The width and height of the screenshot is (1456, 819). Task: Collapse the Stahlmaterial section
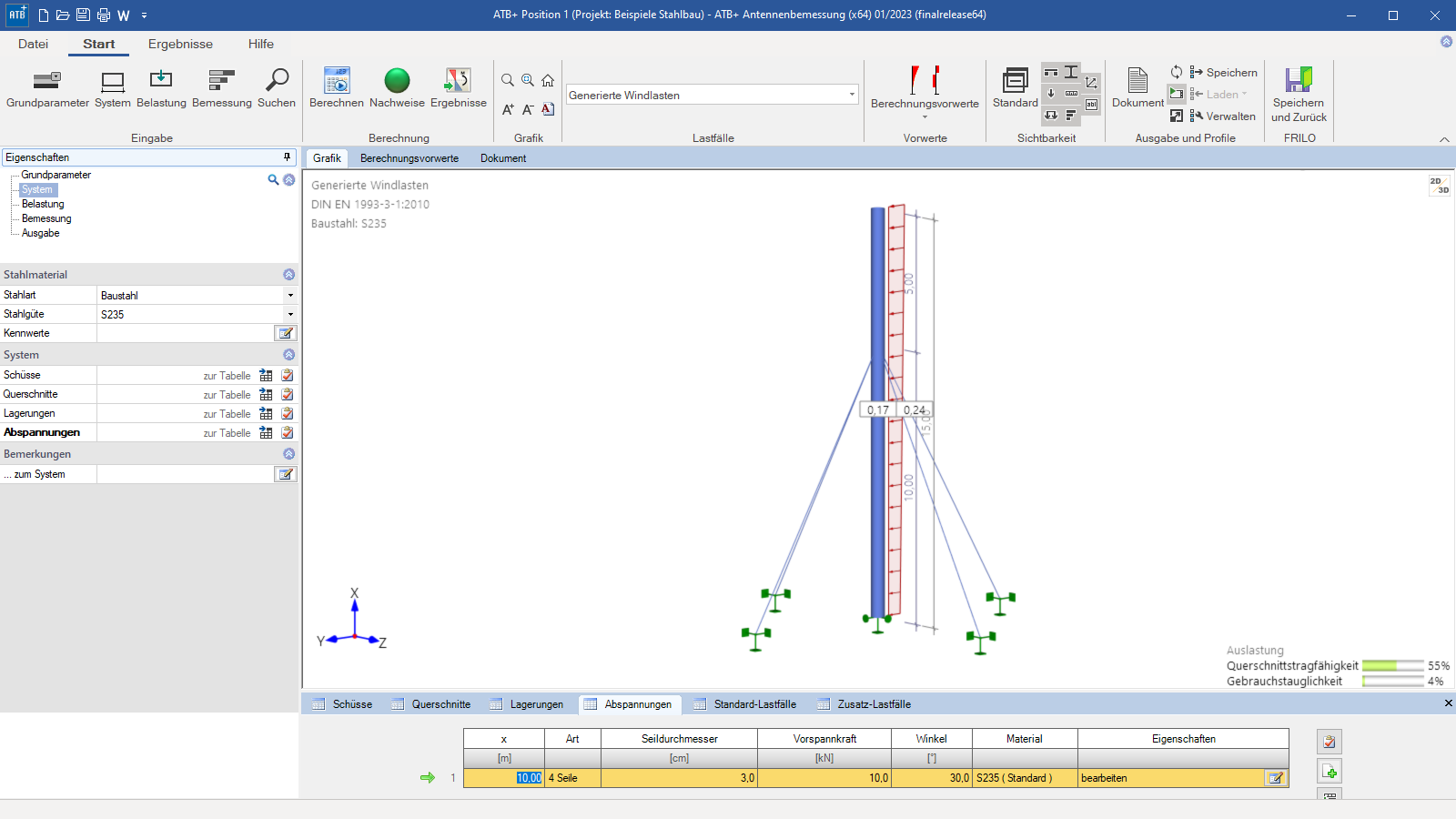(288, 275)
